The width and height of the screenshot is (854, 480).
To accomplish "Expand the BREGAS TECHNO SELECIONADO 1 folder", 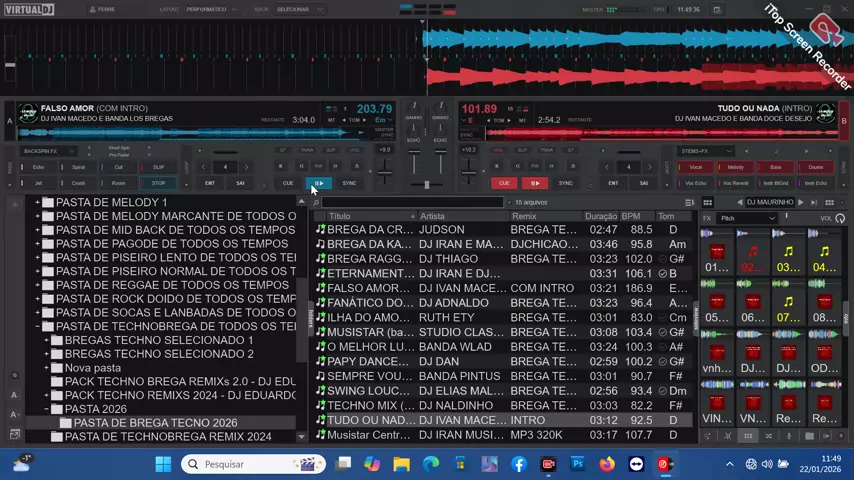I will click(47, 340).
